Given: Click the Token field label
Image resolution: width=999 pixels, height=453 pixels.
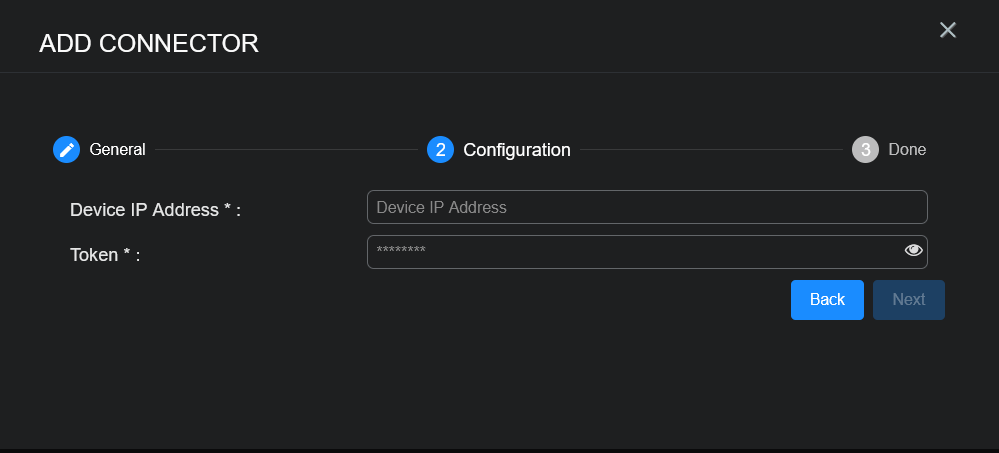Looking at the screenshot, I should tap(93, 255).
